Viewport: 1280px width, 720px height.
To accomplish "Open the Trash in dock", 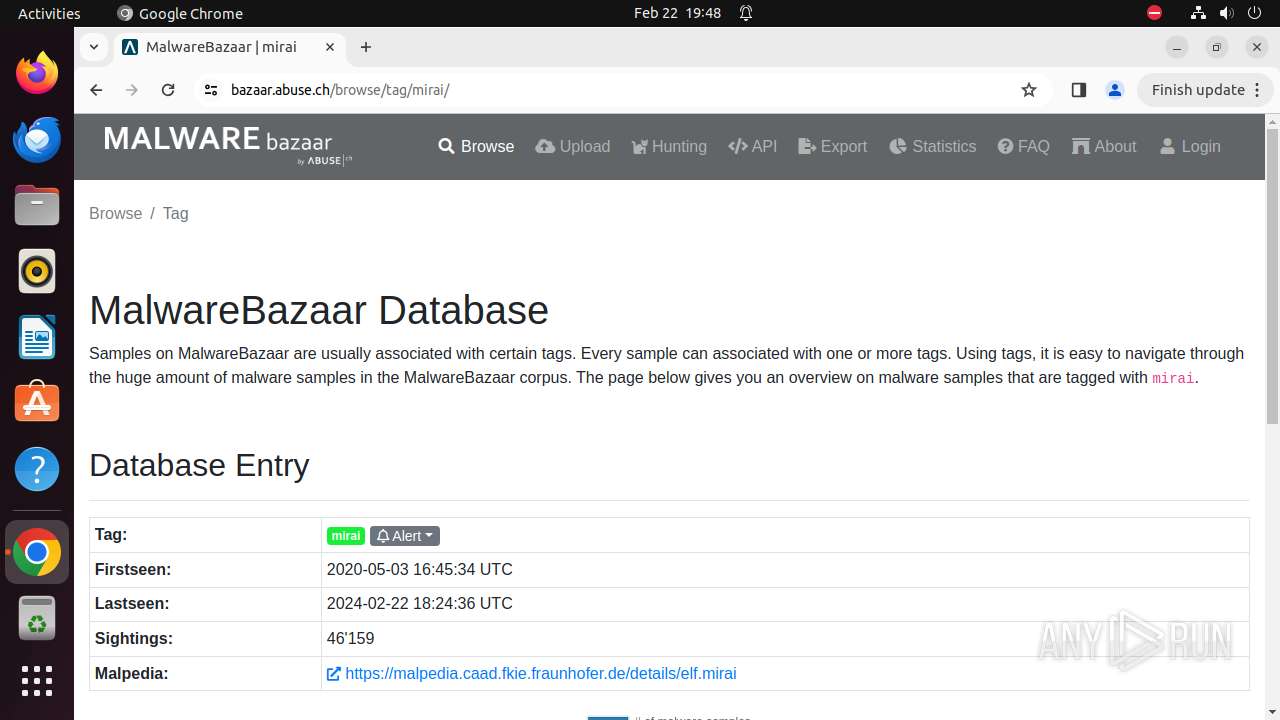I will 37,618.
